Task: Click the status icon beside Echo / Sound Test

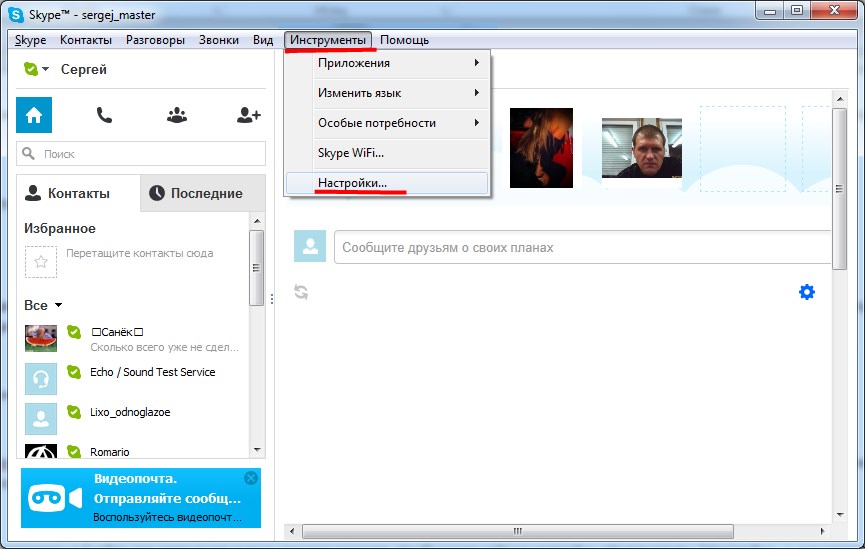Action: click(x=74, y=372)
